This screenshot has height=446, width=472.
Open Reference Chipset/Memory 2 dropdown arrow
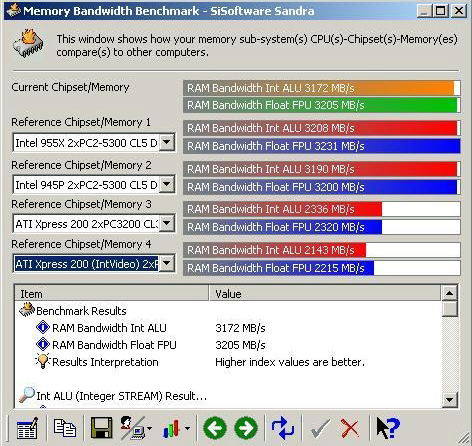[x=167, y=184]
